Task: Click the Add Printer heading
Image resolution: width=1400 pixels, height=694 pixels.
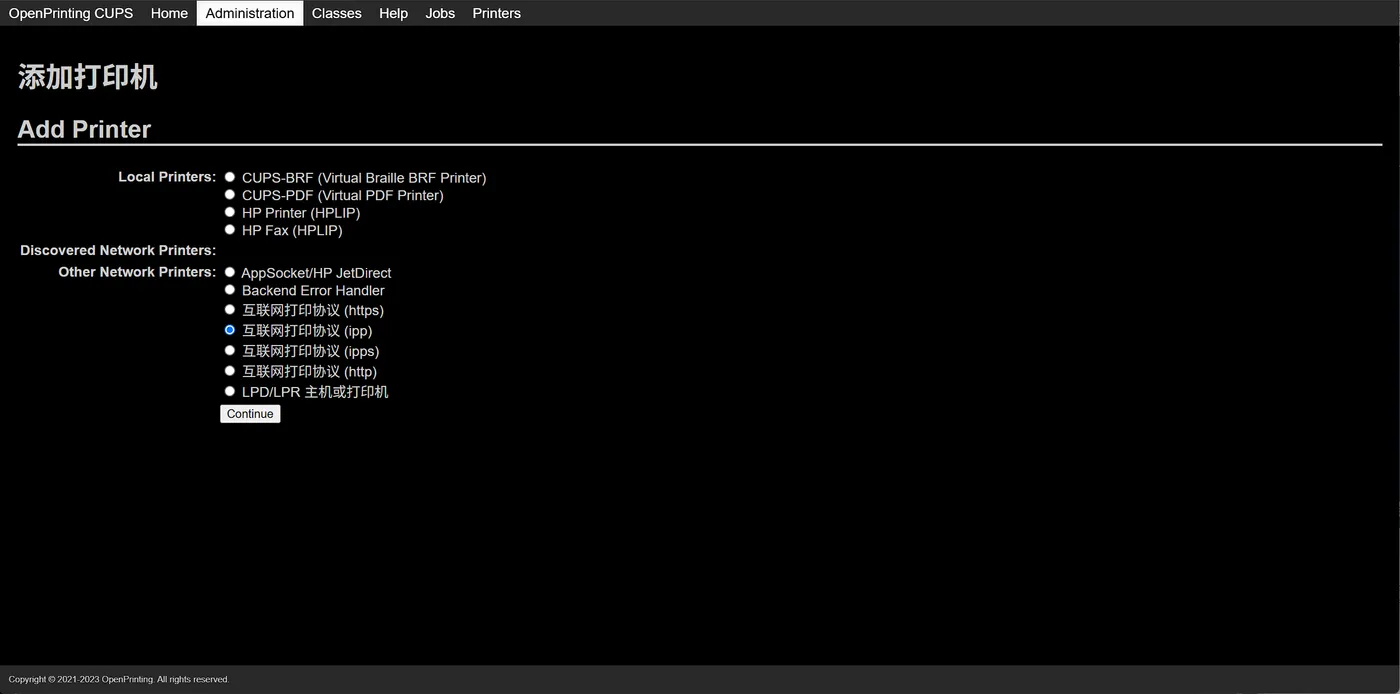Action: (x=84, y=129)
